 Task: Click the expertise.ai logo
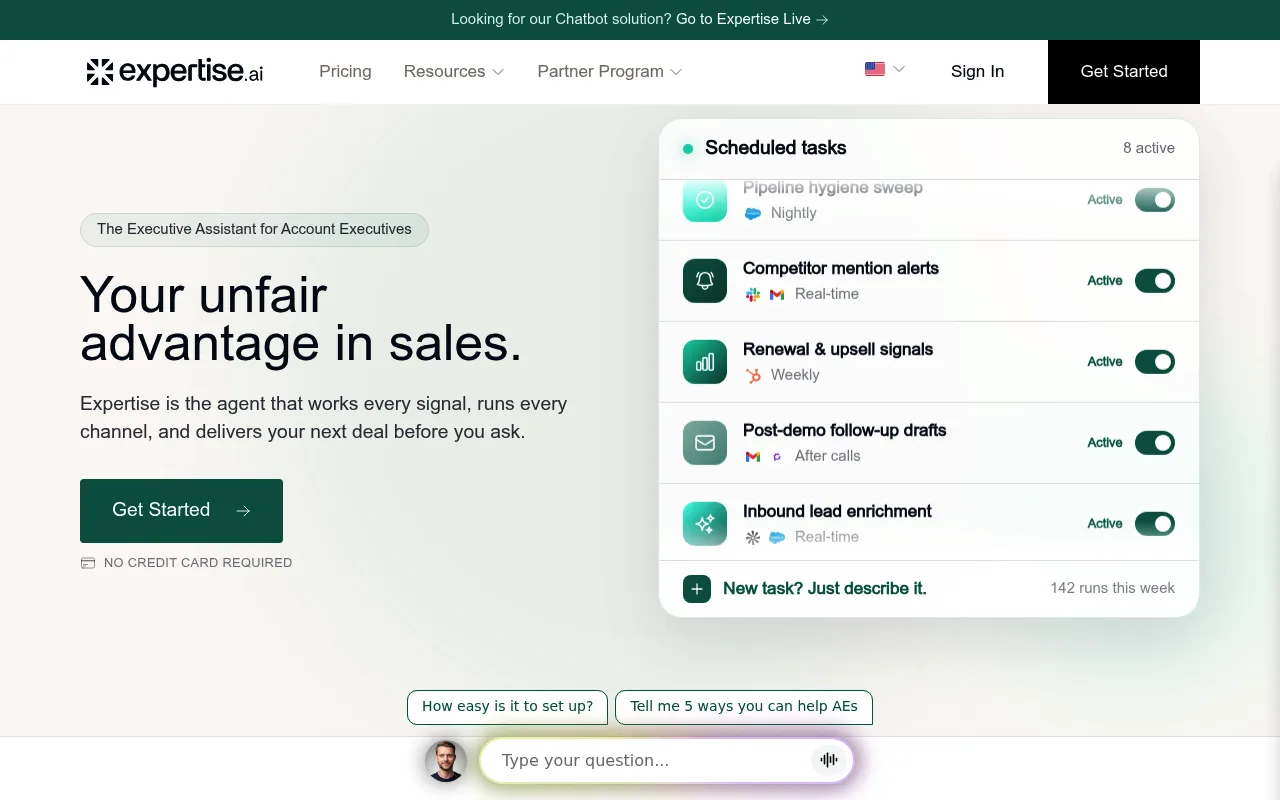(x=175, y=71)
